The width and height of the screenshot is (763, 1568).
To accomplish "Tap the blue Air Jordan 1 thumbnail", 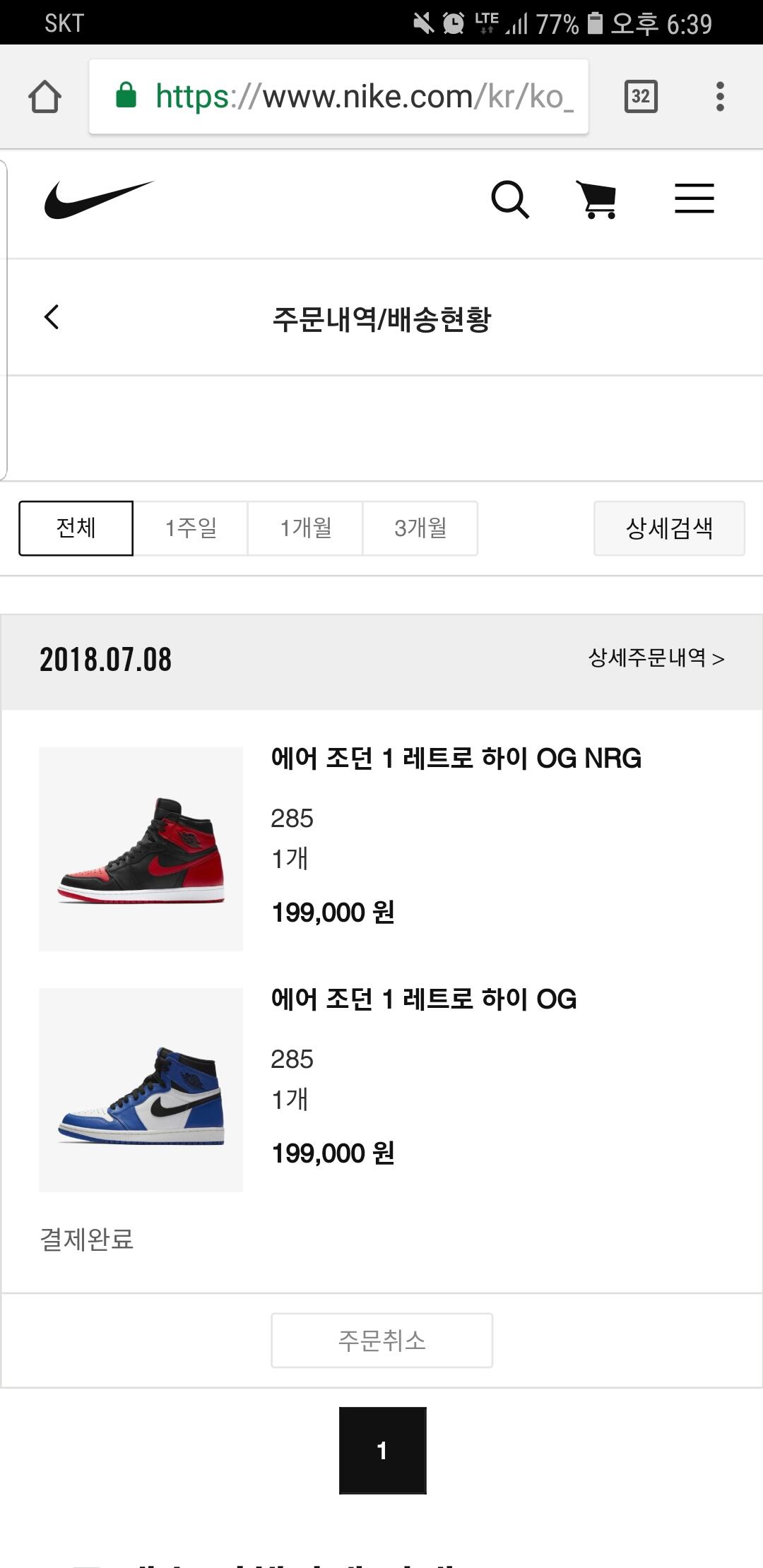I will pyautogui.click(x=141, y=1090).
